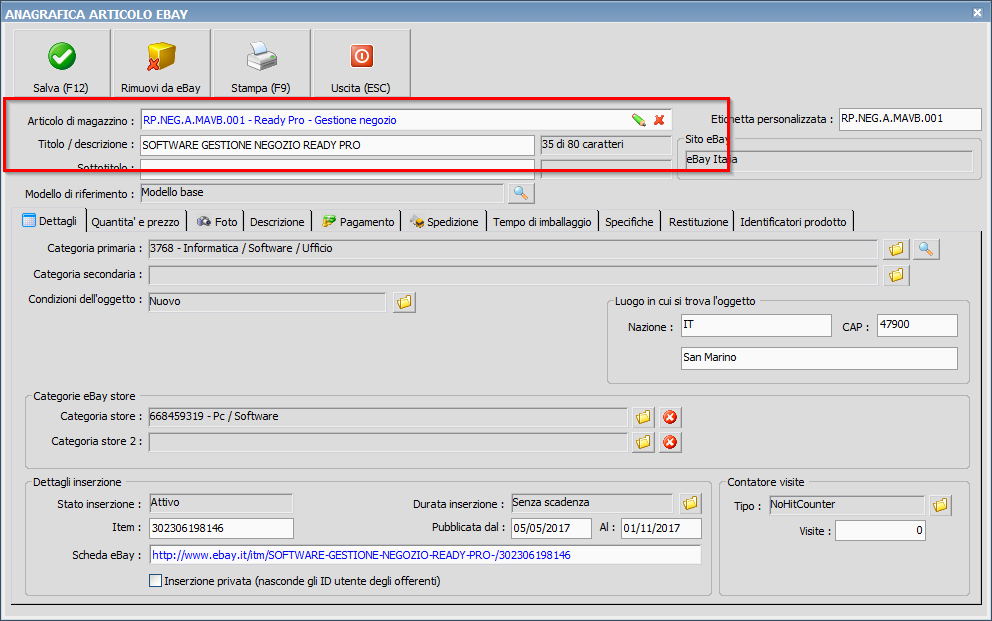Click the Categoria primaria value field
The height and width of the screenshot is (621, 992).
coord(513,249)
